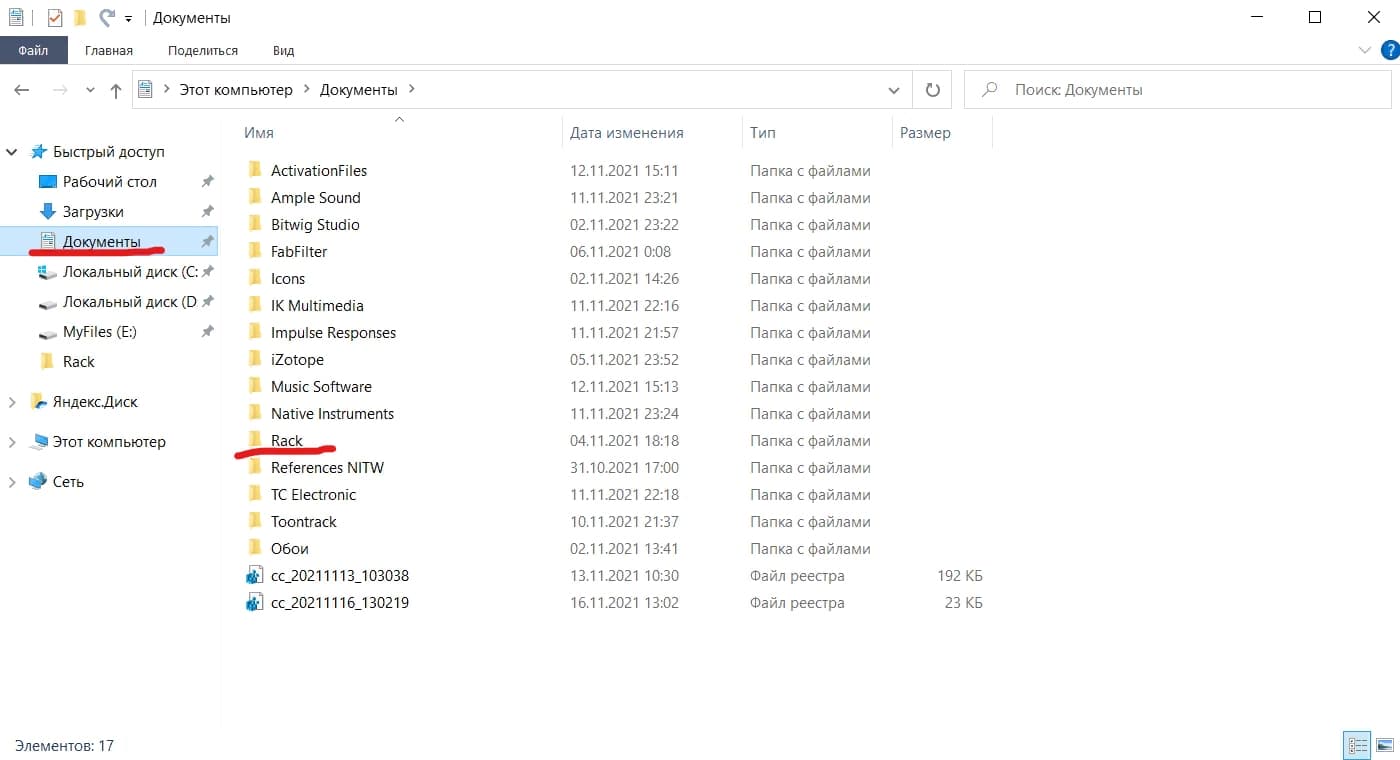Click Этот компьютер in the breadcrumb path
This screenshot has height=760, width=1400.
236,90
